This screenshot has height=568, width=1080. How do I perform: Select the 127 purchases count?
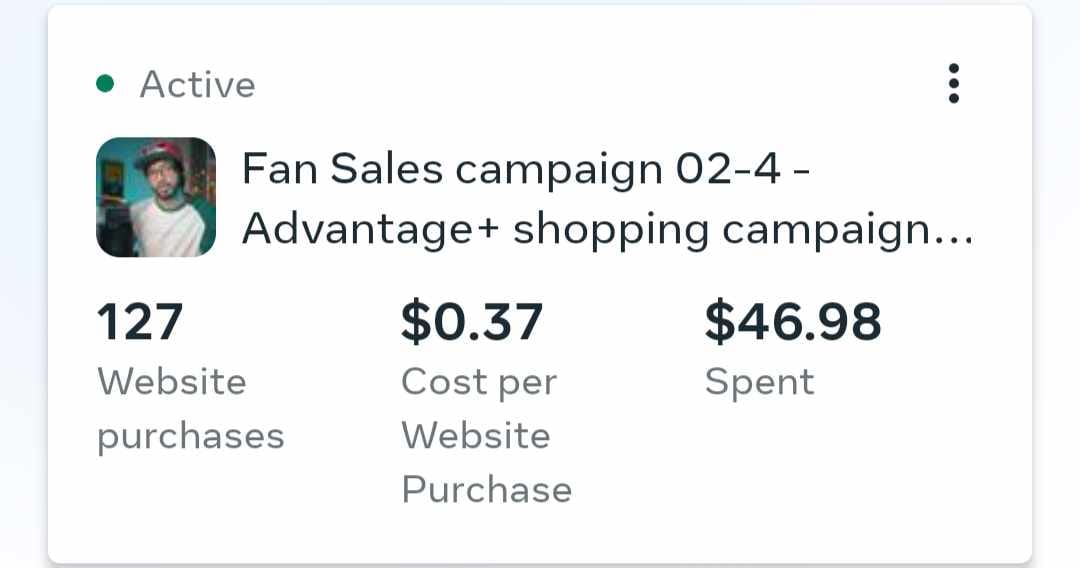click(x=140, y=322)
